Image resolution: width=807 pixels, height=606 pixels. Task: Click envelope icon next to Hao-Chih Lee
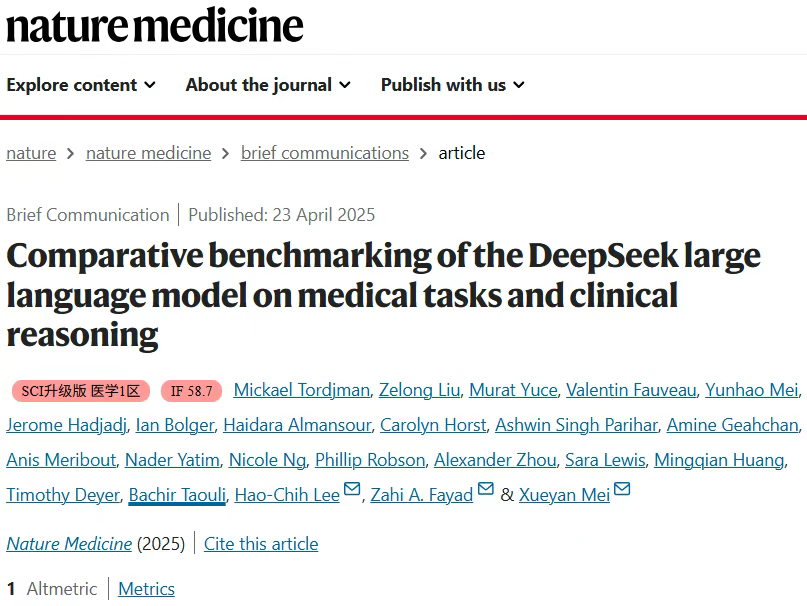[x=352, y=488]
